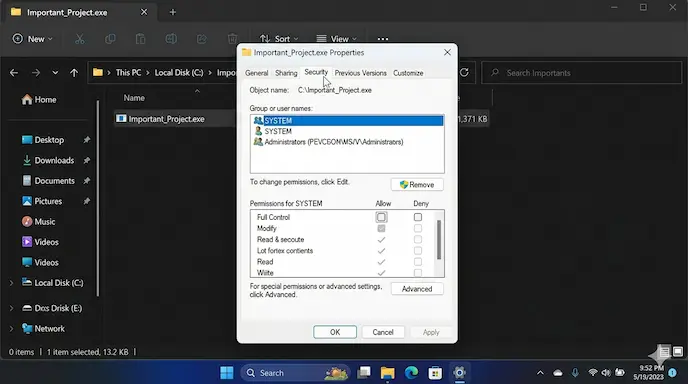The width and height of the screenshot is (688, 384).
Task: Expand the Network tree node
Action: coord(12,329)
